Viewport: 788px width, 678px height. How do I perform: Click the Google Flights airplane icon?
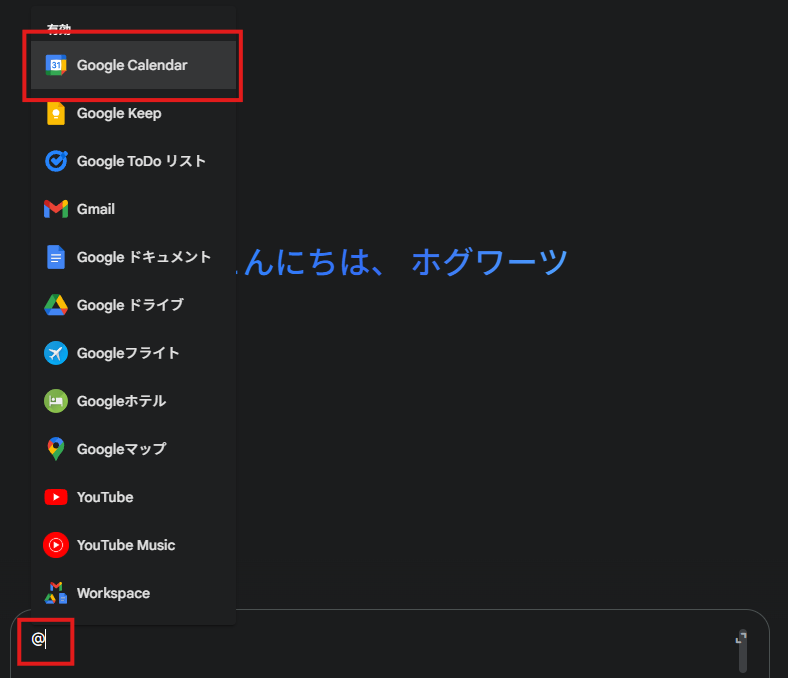(x=56, y=353)
